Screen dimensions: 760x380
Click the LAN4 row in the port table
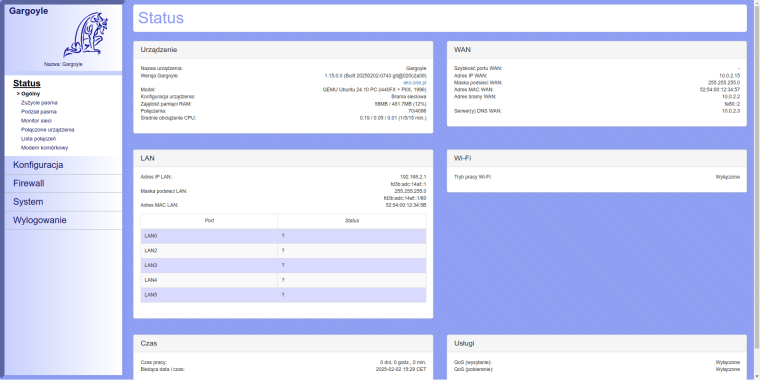pos(284,280)
